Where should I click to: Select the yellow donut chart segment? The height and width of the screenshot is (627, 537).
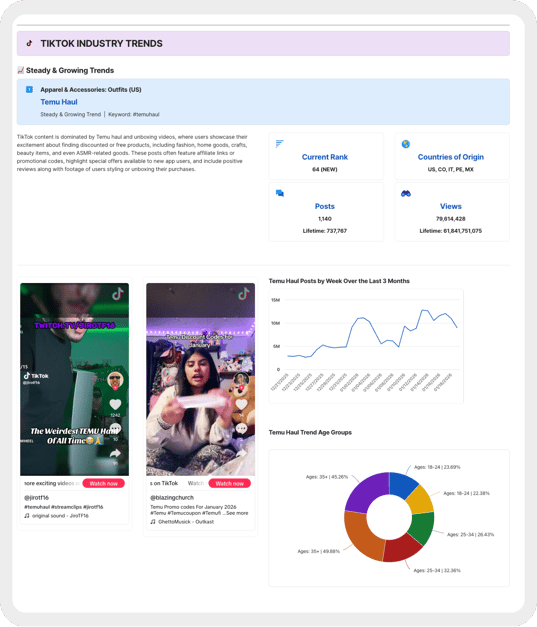(421, 501)
